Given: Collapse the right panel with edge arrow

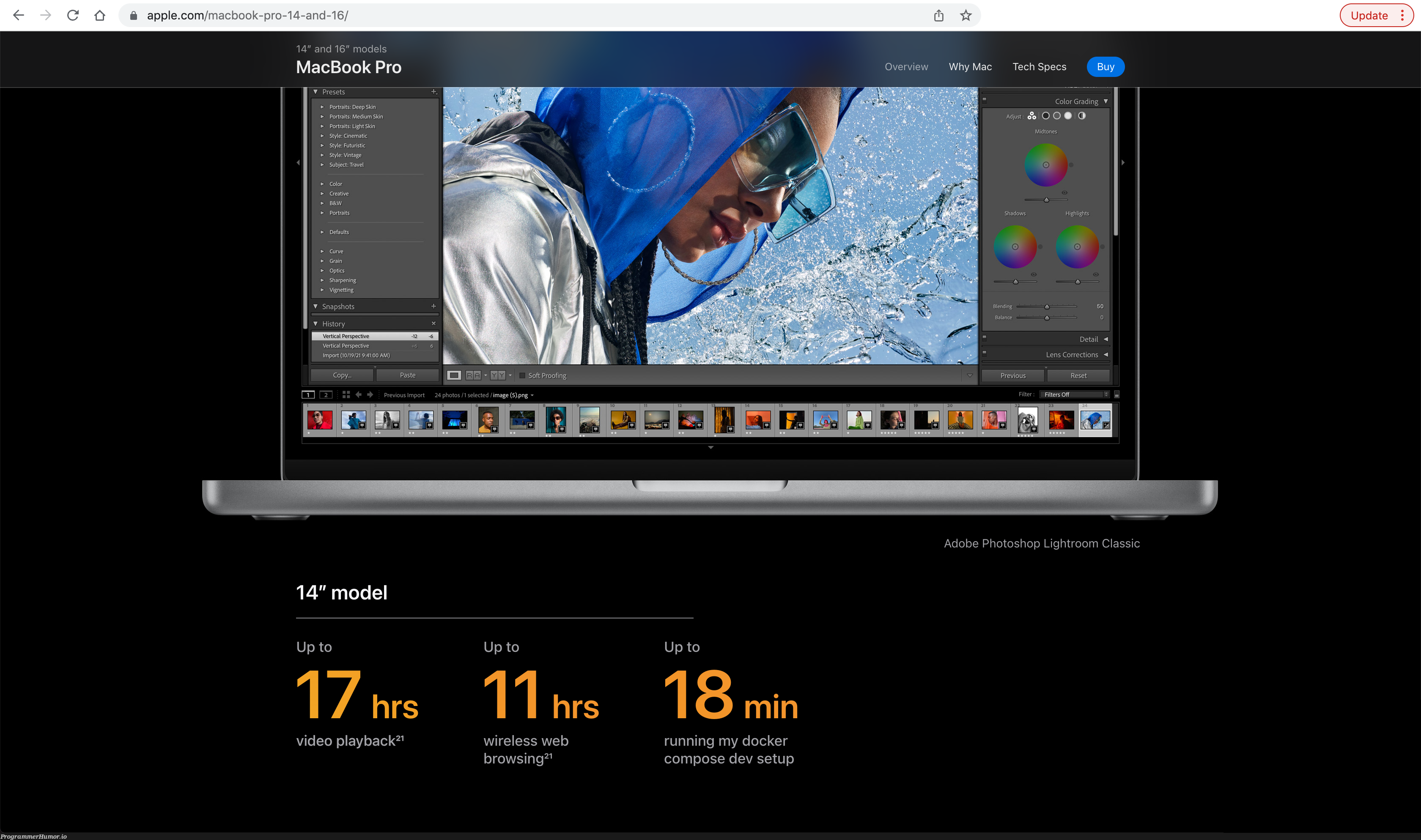Looking at the screenshot, I should [1123, 162].
